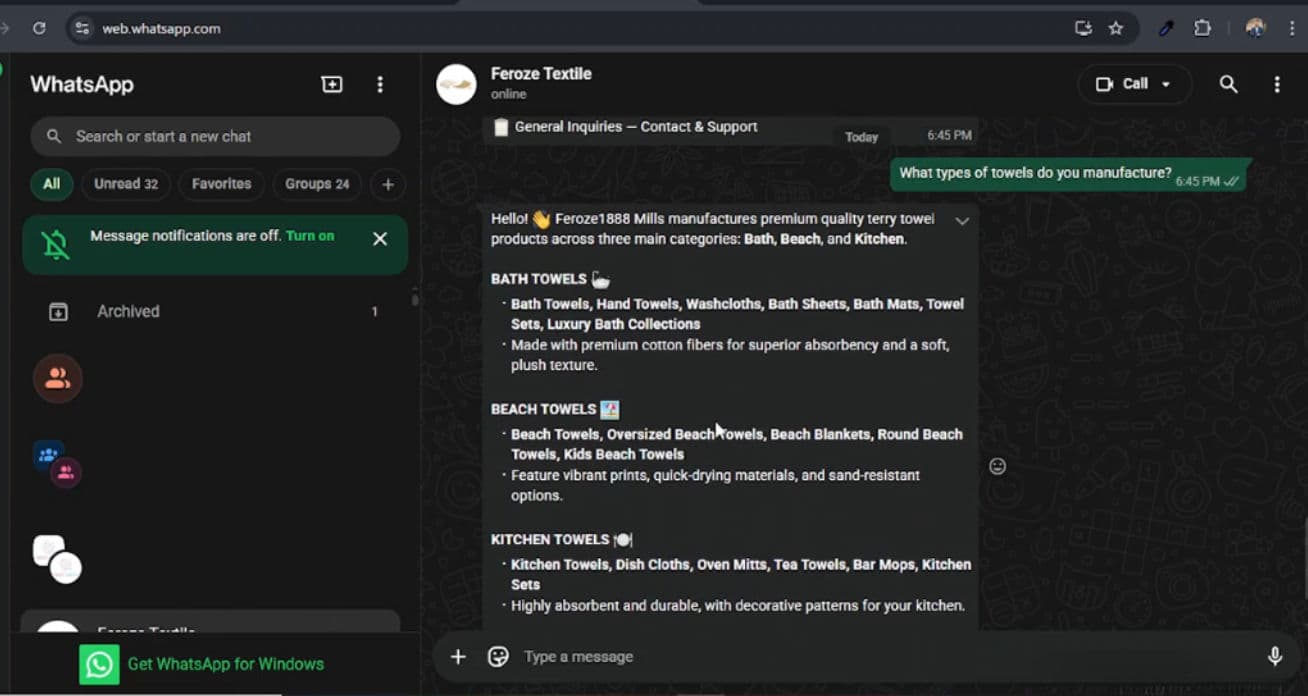The height and width of the screenshot is (696, 1308).
Task: Search within the chat using the magnifier icon
Action: click(1229, 84)
